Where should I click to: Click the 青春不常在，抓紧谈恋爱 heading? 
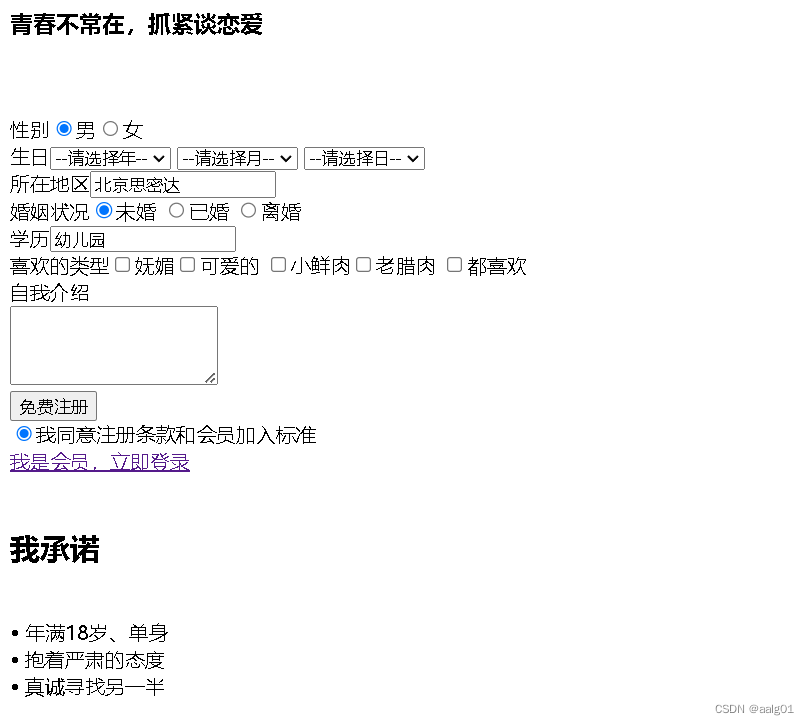136,25
